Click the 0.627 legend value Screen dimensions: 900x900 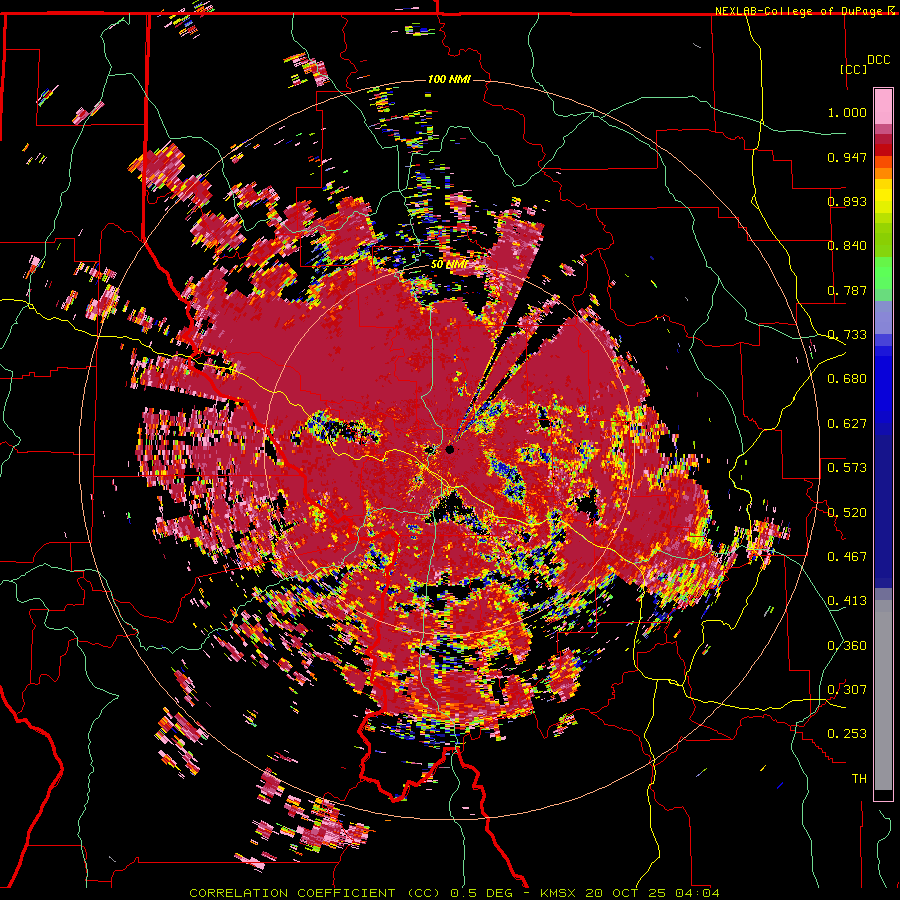tap(847, 424)
